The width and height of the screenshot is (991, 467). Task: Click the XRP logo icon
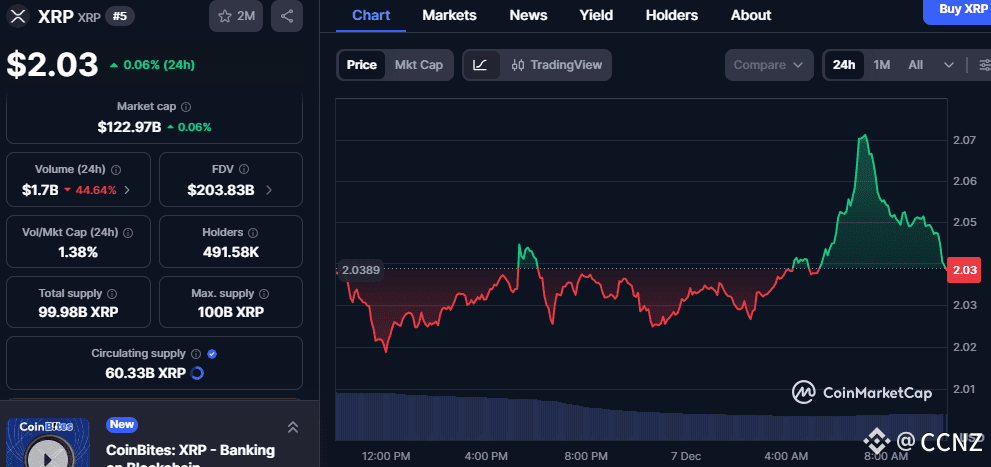tap(17, 16)
